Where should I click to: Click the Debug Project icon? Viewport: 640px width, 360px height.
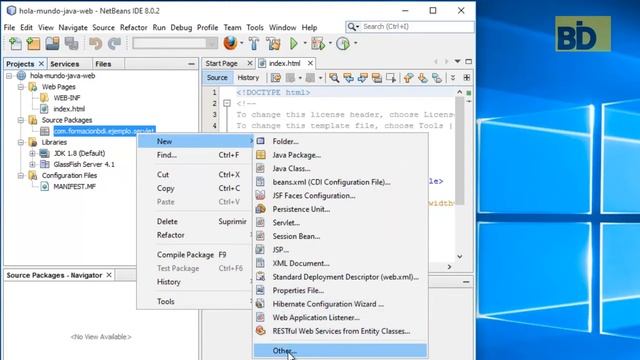pos(318,43)
